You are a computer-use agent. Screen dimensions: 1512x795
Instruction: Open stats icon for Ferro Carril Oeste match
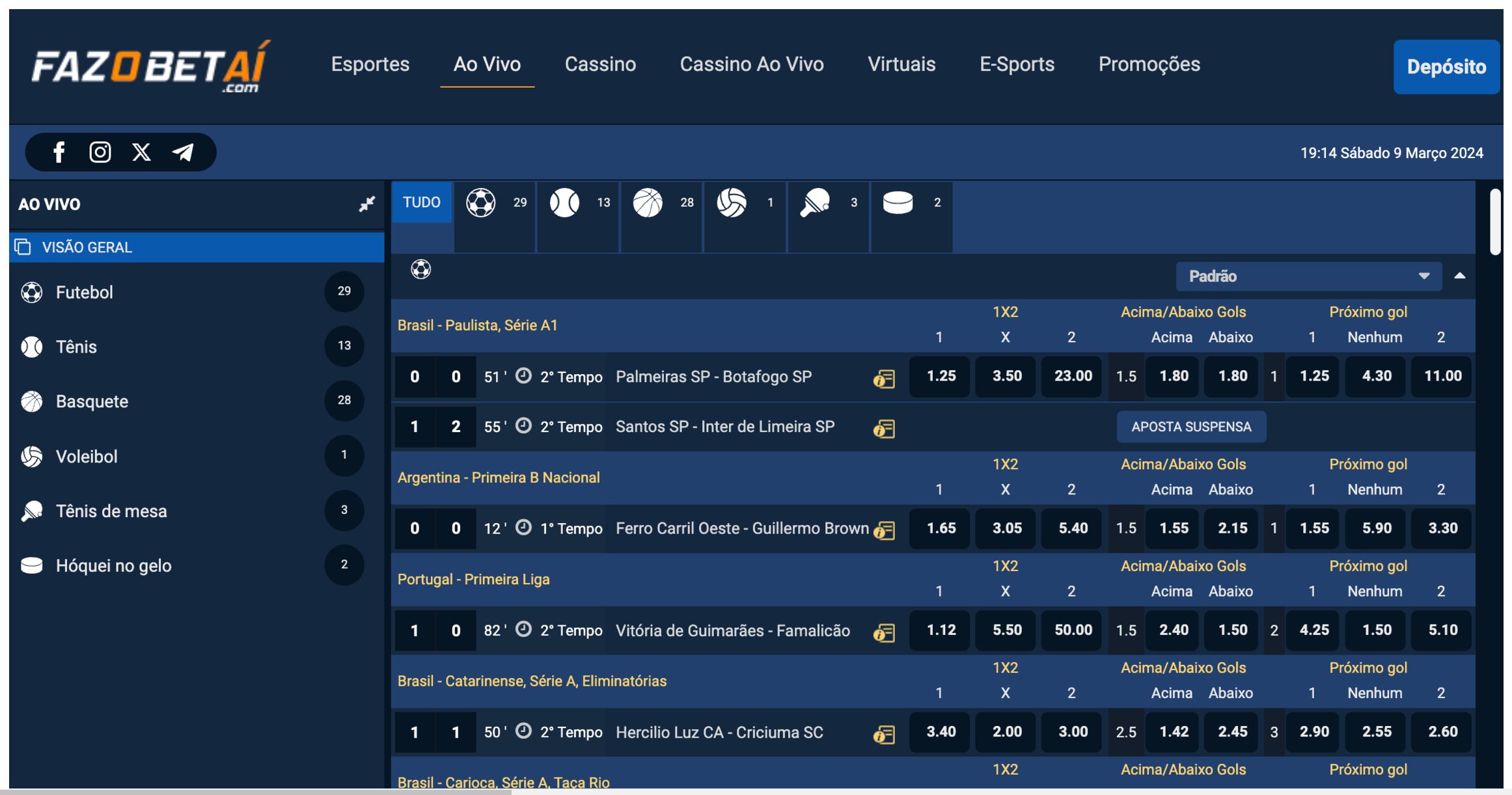pyautogui.click(x=884, y=530)
